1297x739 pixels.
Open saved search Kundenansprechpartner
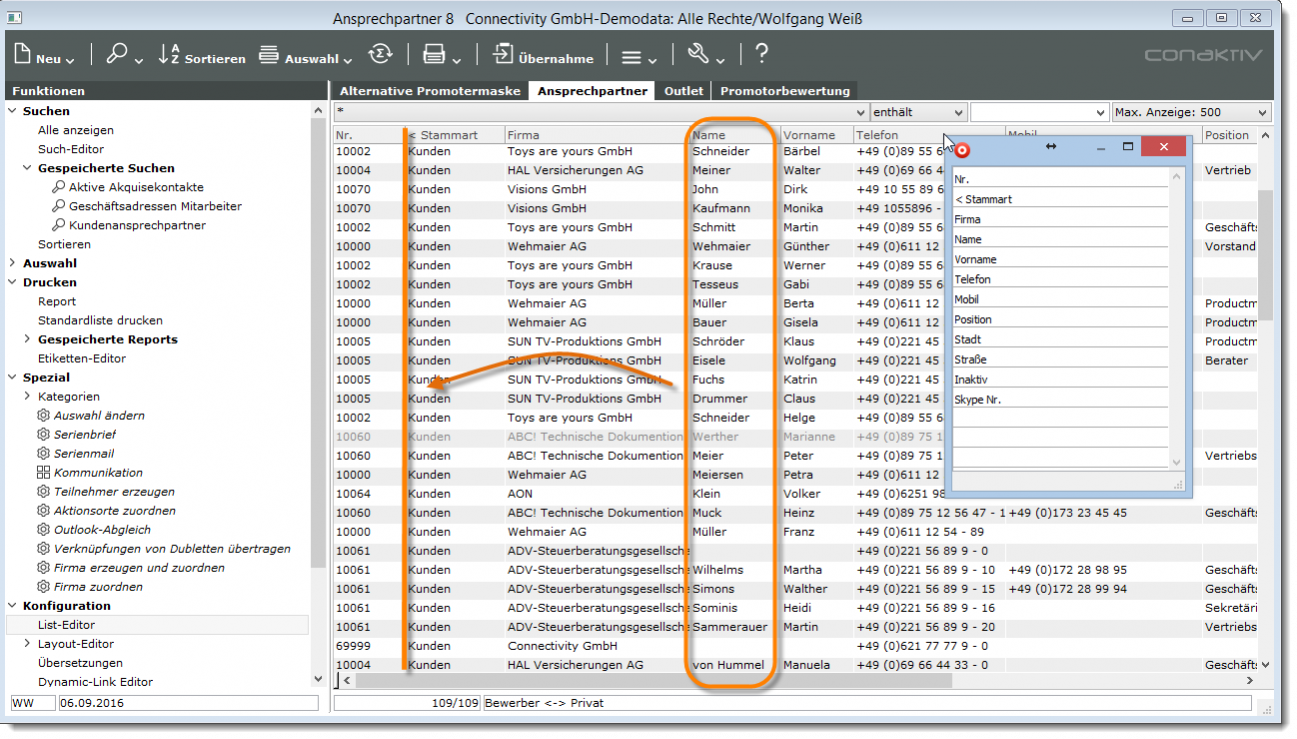tap(137, 226)
